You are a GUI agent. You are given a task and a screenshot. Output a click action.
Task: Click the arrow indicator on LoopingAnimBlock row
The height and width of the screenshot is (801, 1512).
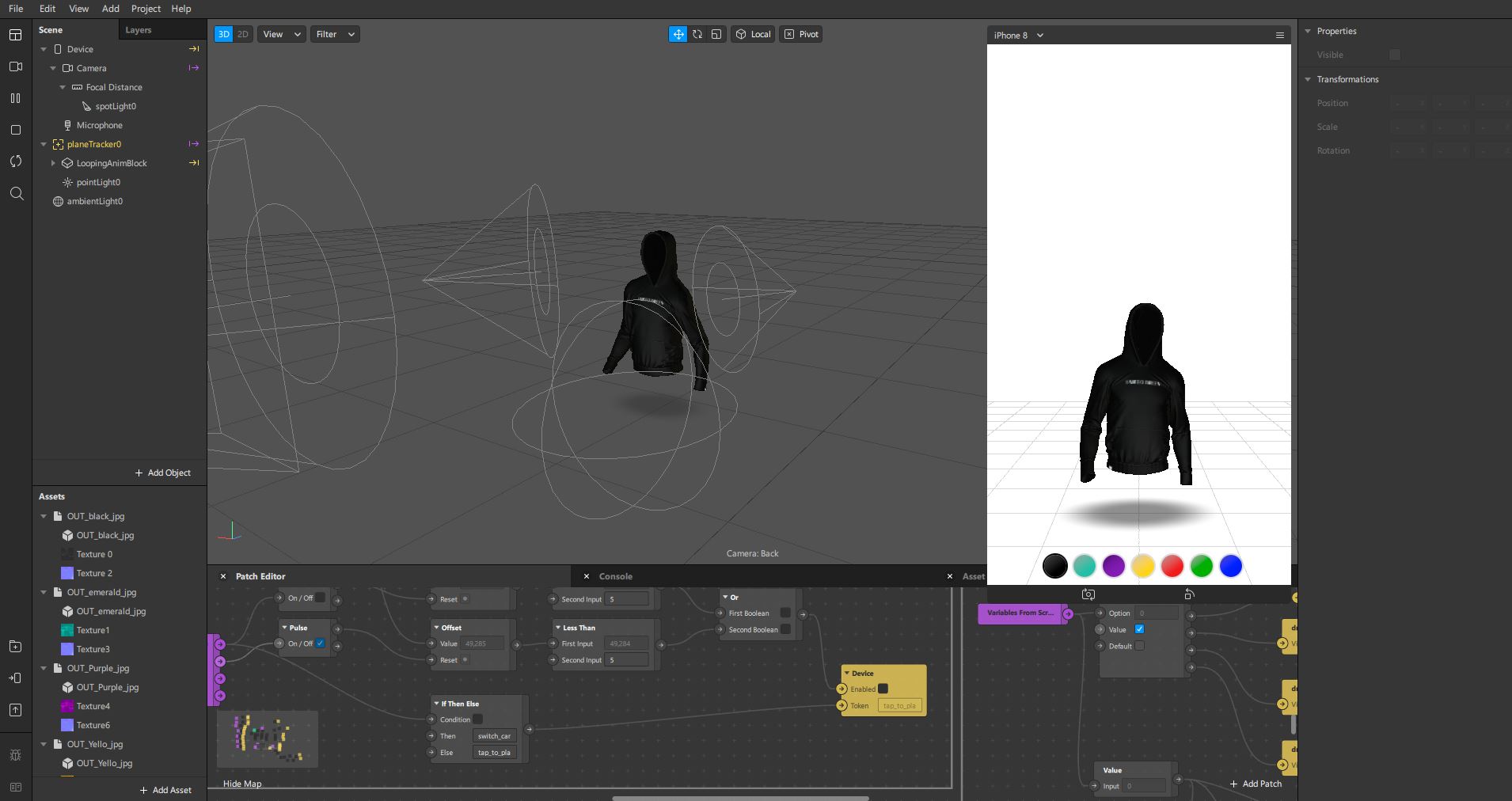(194, 163)
